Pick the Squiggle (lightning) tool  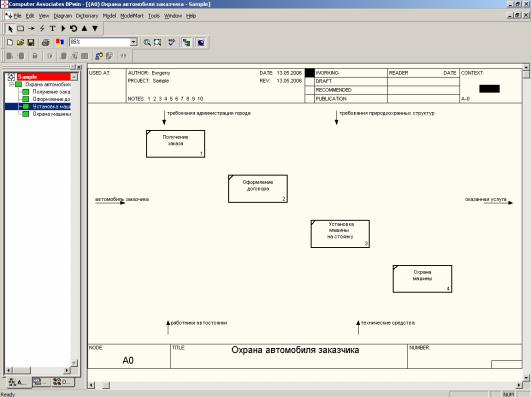[42, 29]
